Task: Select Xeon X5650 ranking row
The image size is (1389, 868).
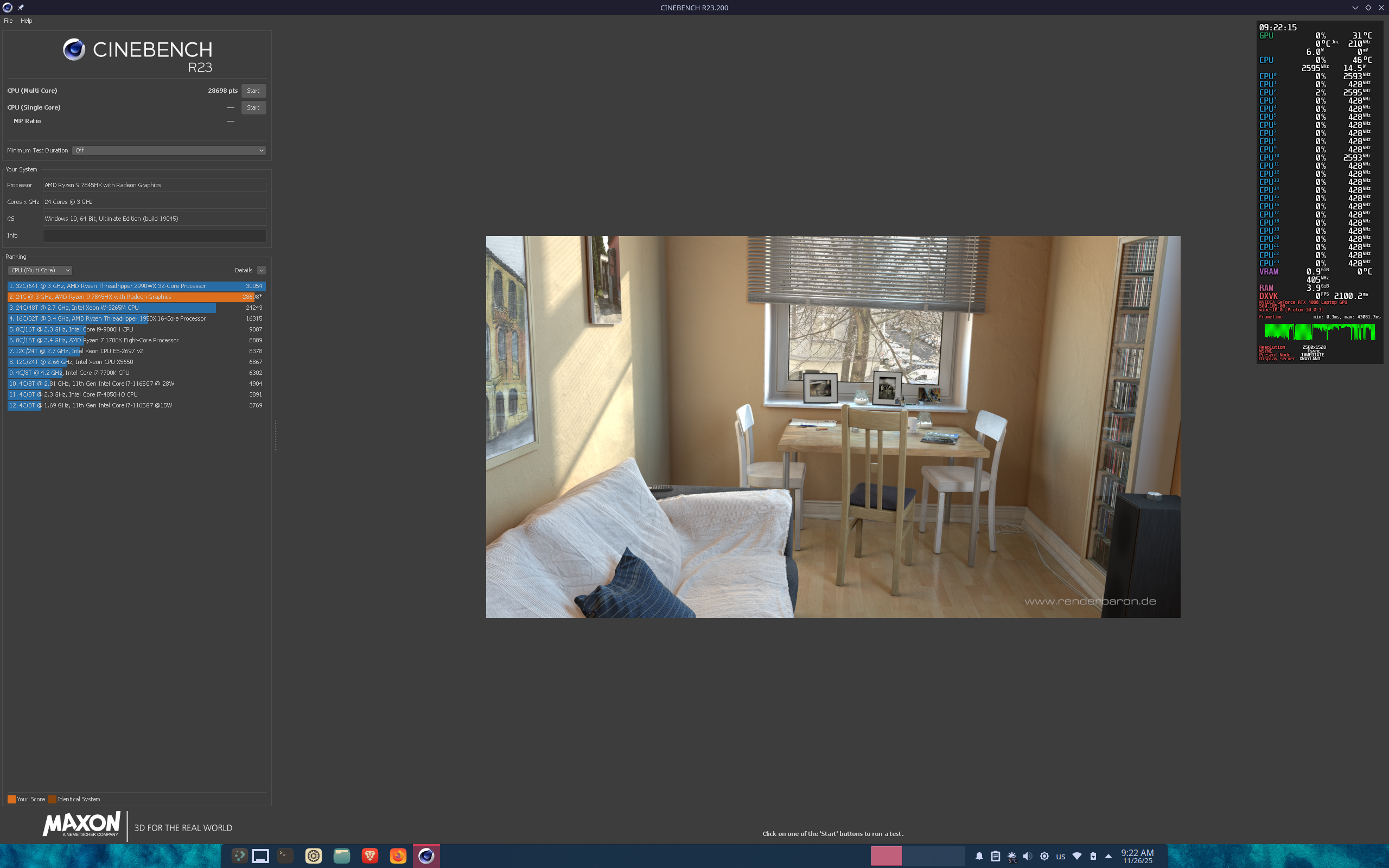Action: click(x=137, y=362)
